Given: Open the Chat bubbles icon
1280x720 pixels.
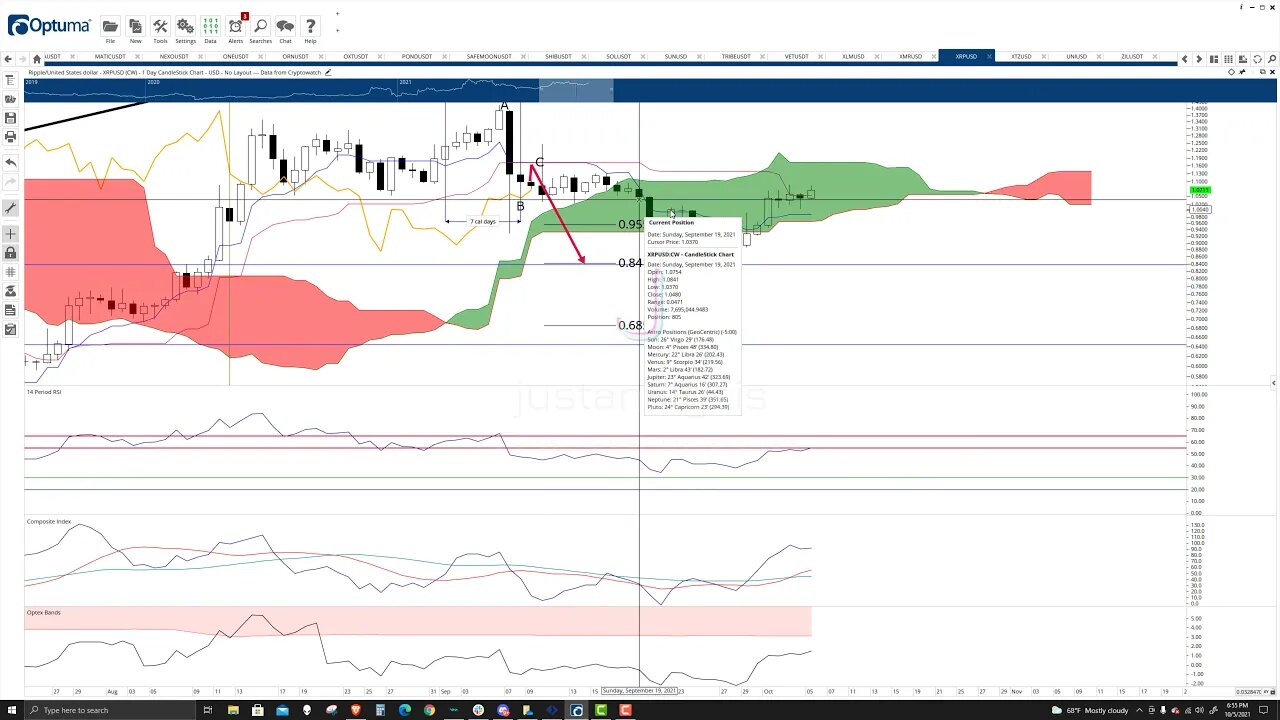Looking at the screenshot, I should tap(285, 27).
